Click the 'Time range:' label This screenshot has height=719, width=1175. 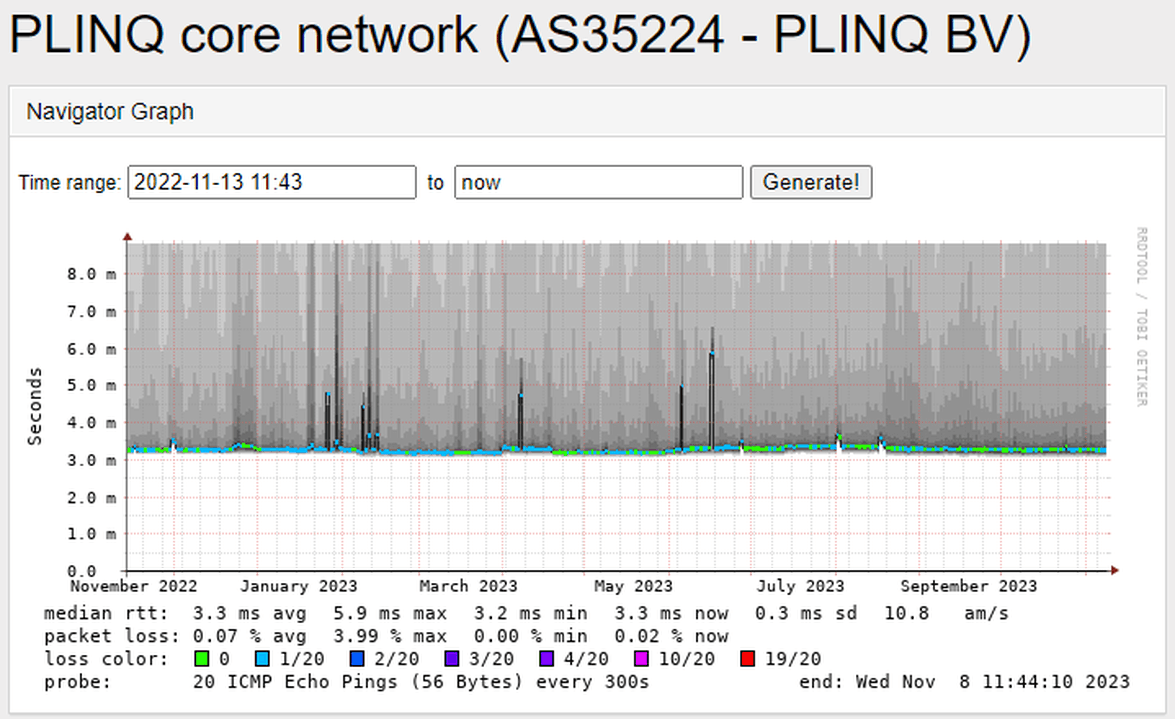70,182
